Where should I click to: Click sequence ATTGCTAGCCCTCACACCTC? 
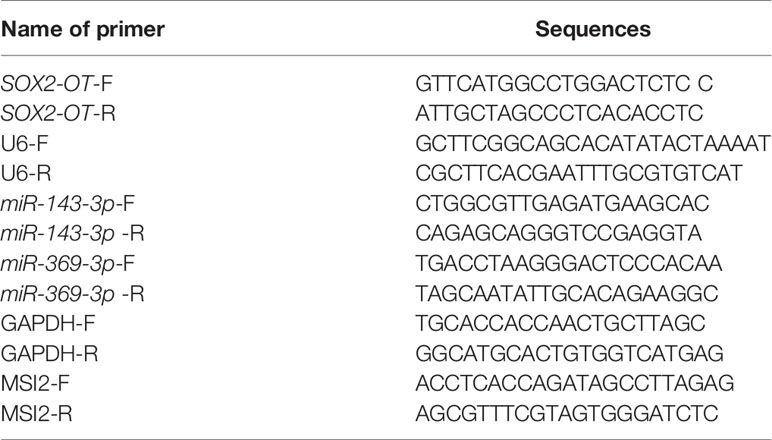[x=559, y=114]
